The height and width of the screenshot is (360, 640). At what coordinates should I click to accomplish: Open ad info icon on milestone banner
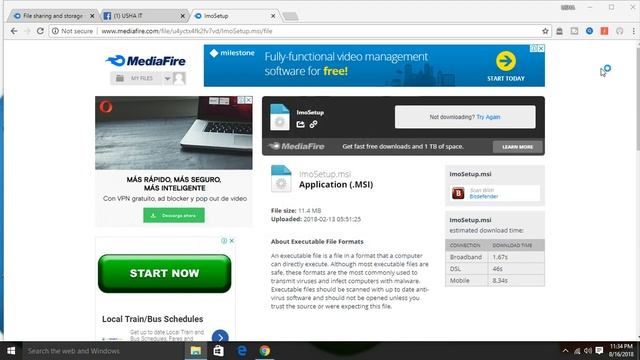click(x=533, y=48)
